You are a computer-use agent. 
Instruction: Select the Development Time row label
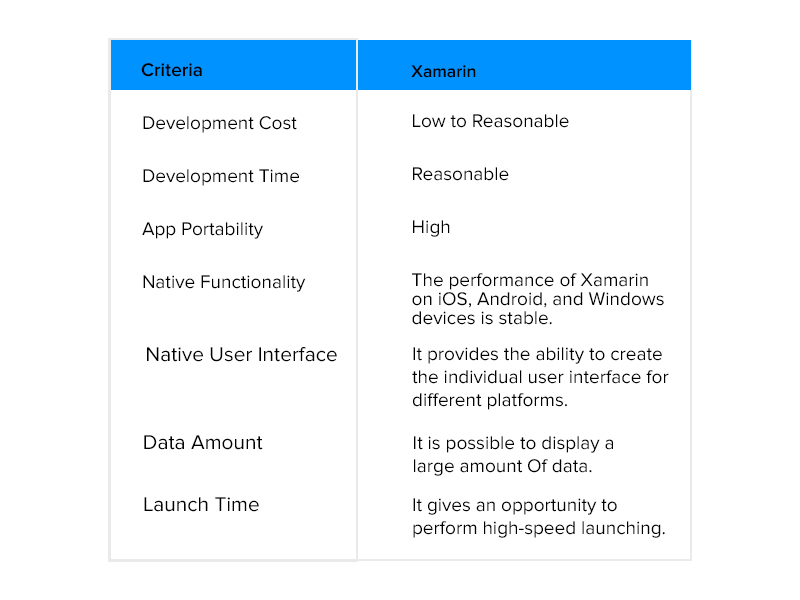pos(220,176)
